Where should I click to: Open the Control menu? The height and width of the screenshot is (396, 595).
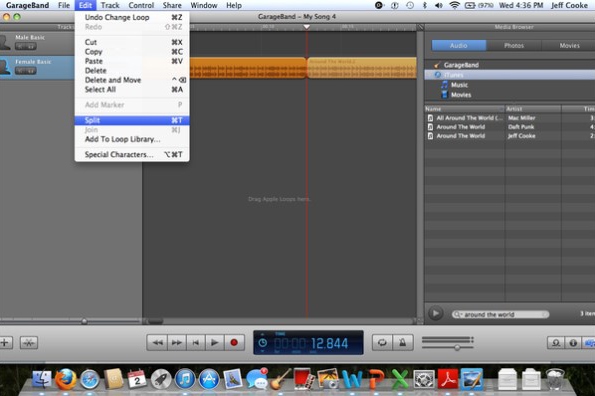point(141,5)
